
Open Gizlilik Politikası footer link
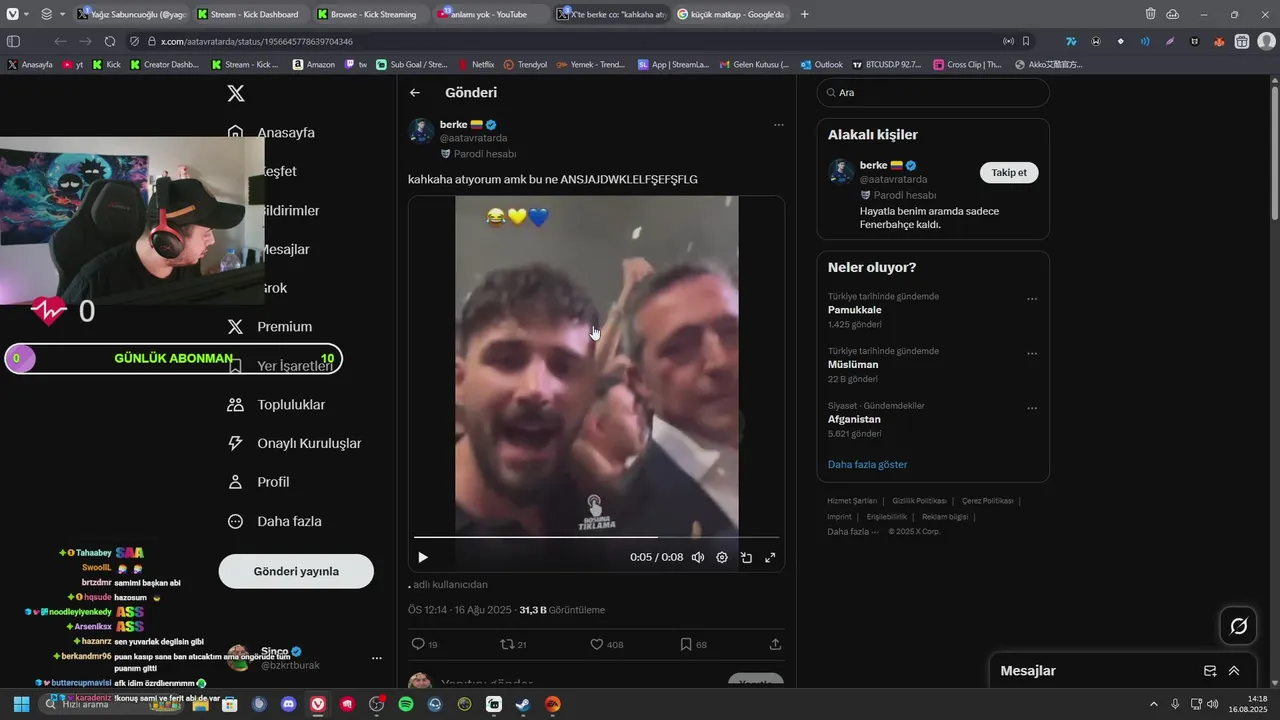[920, 501]
